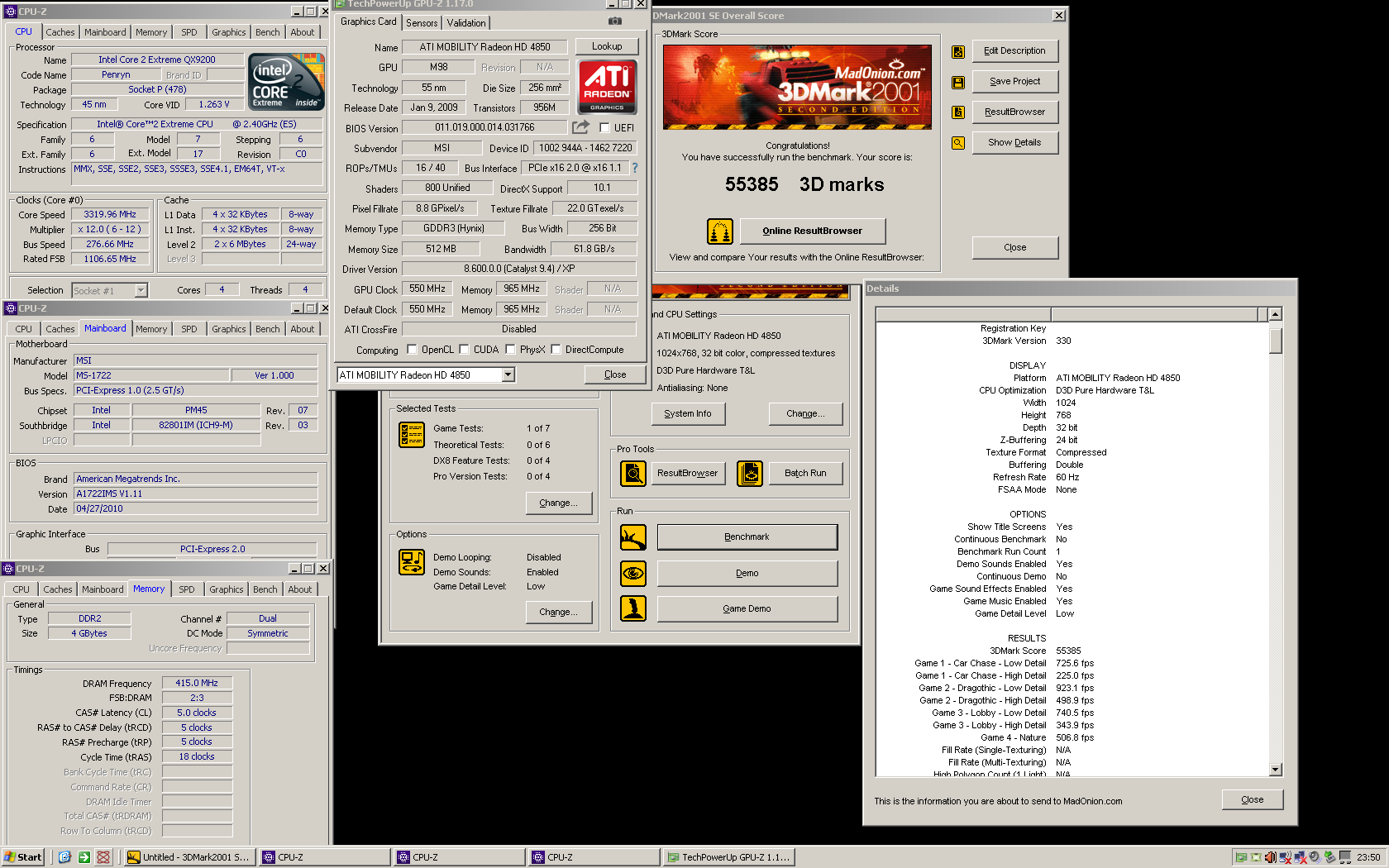
Task: Click the Benchmark run icon
Action: (x=633, y=537)
